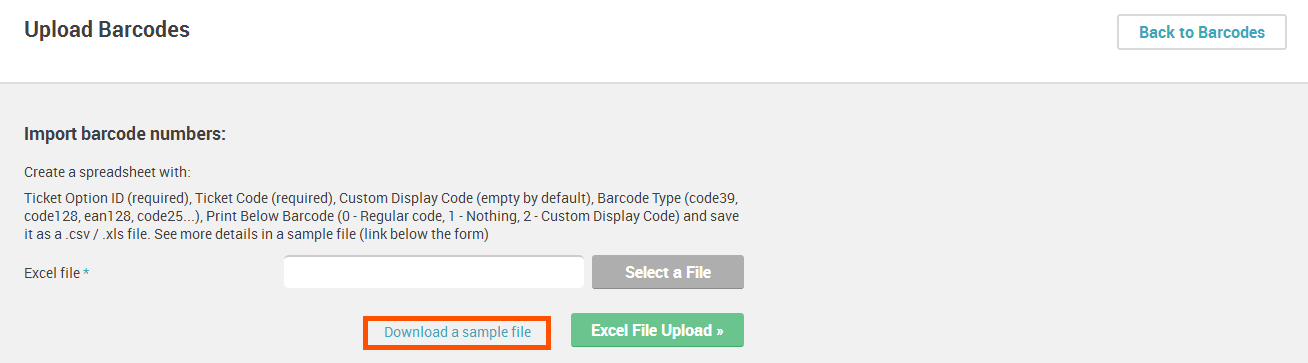Open the Download a sample file link
Image resolution: width=1308 pixels, height=363 pixels.
457,332
